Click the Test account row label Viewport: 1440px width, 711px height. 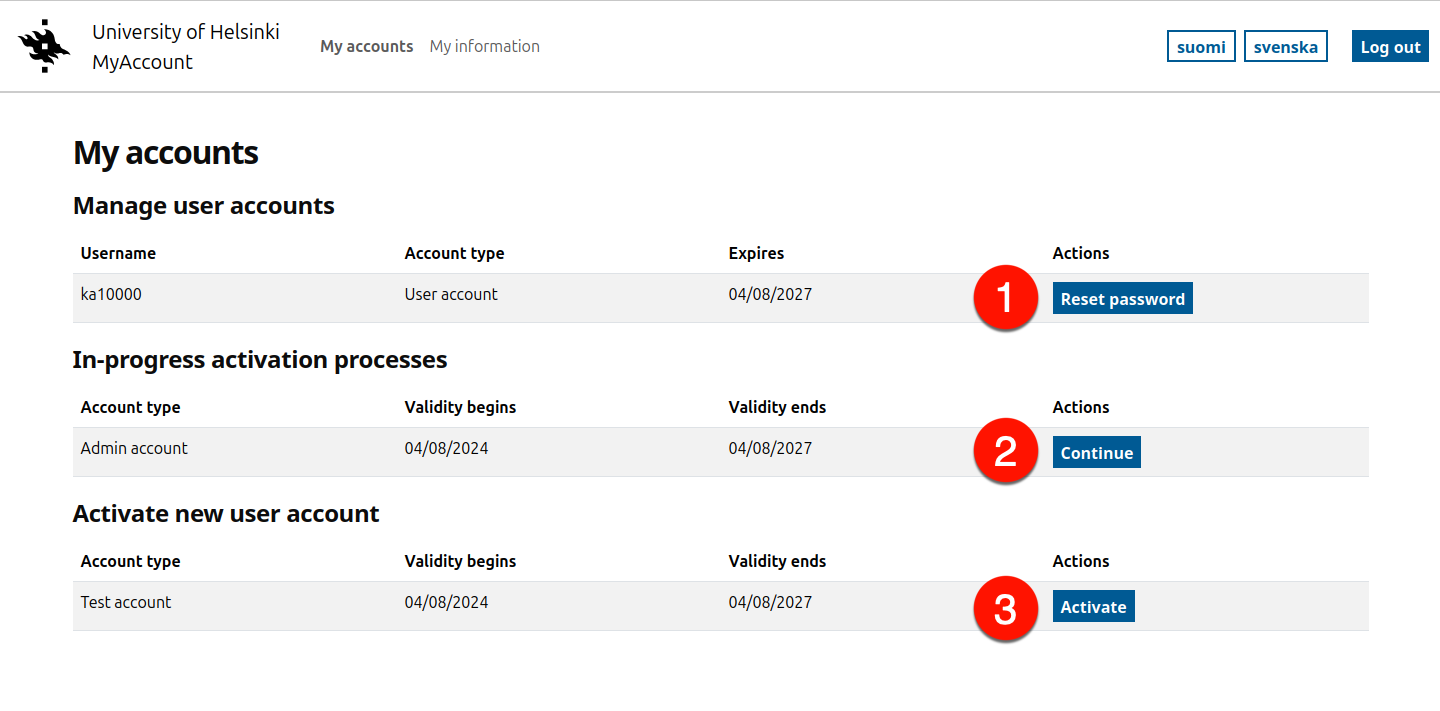[x=126, y=603]
